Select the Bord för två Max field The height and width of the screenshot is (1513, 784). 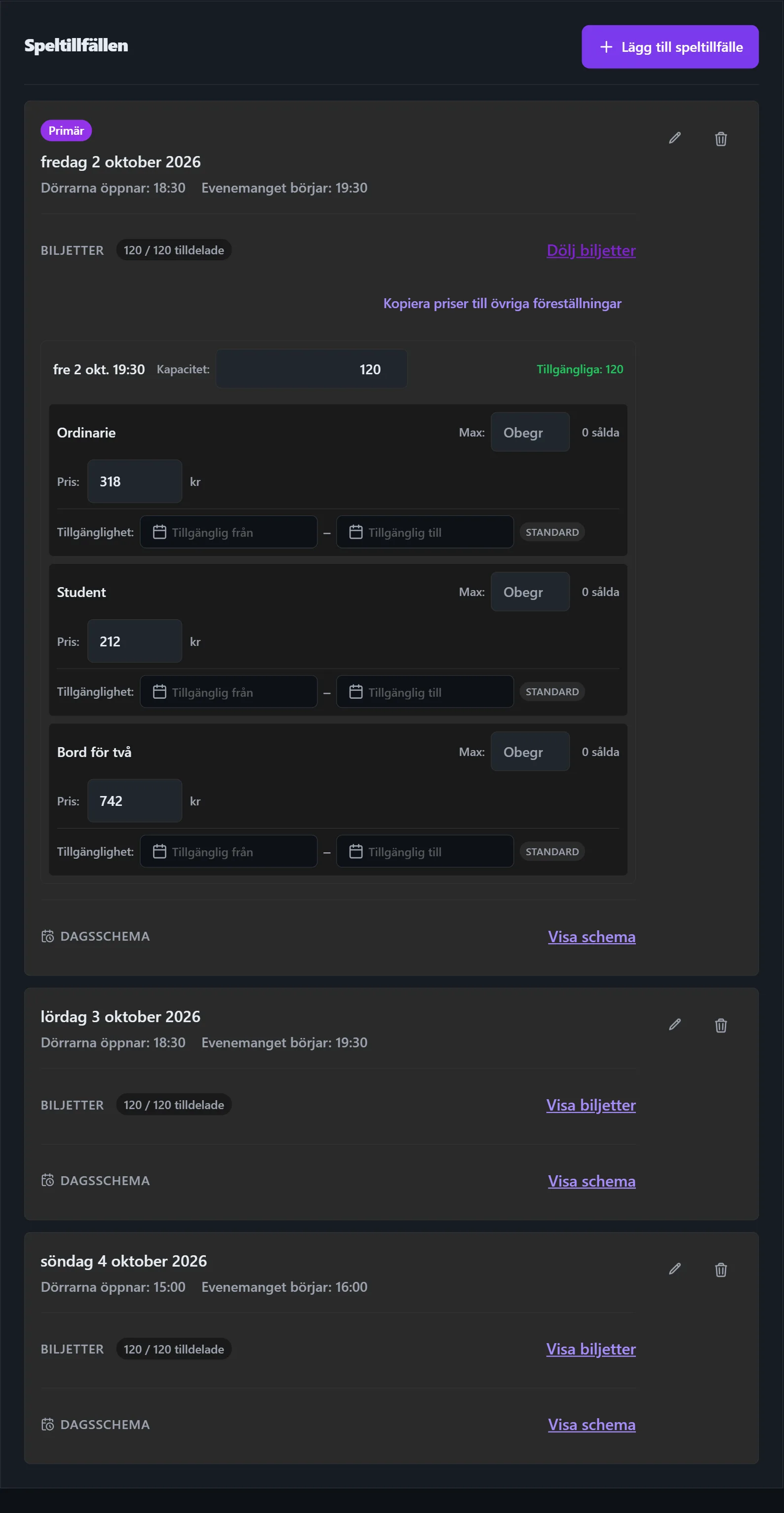[x=530, y=751]
